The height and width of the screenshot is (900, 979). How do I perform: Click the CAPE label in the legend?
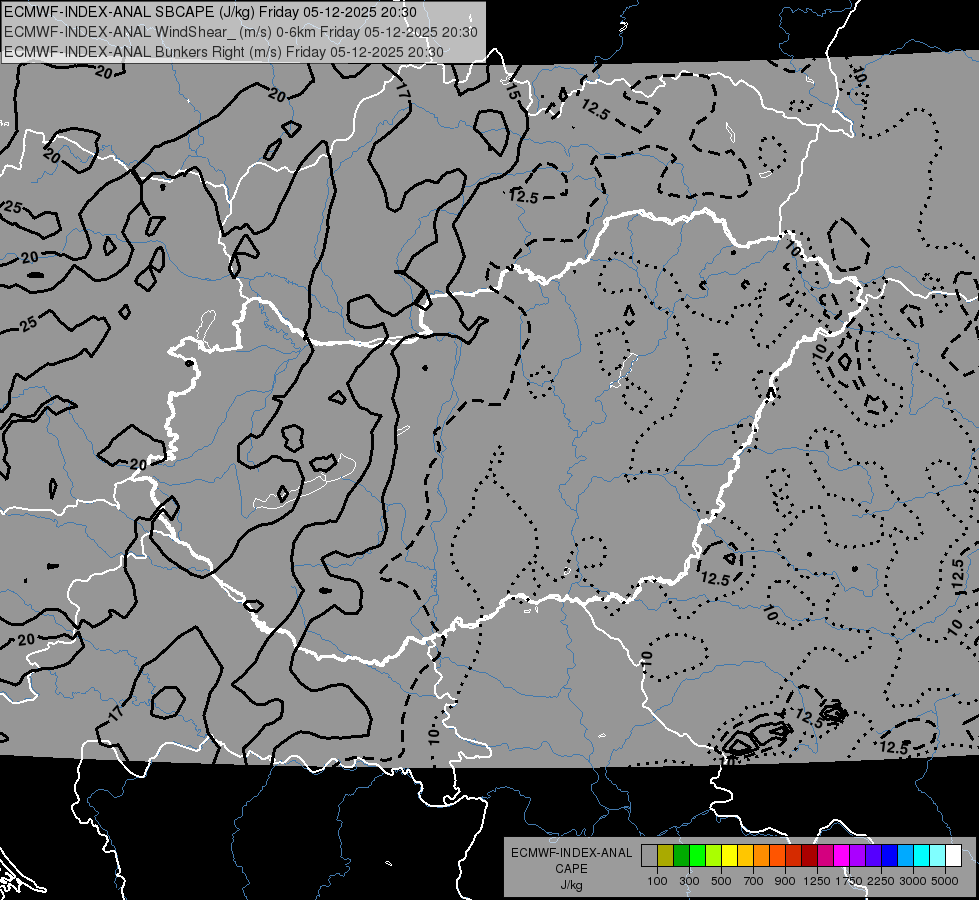pos(571,868)
